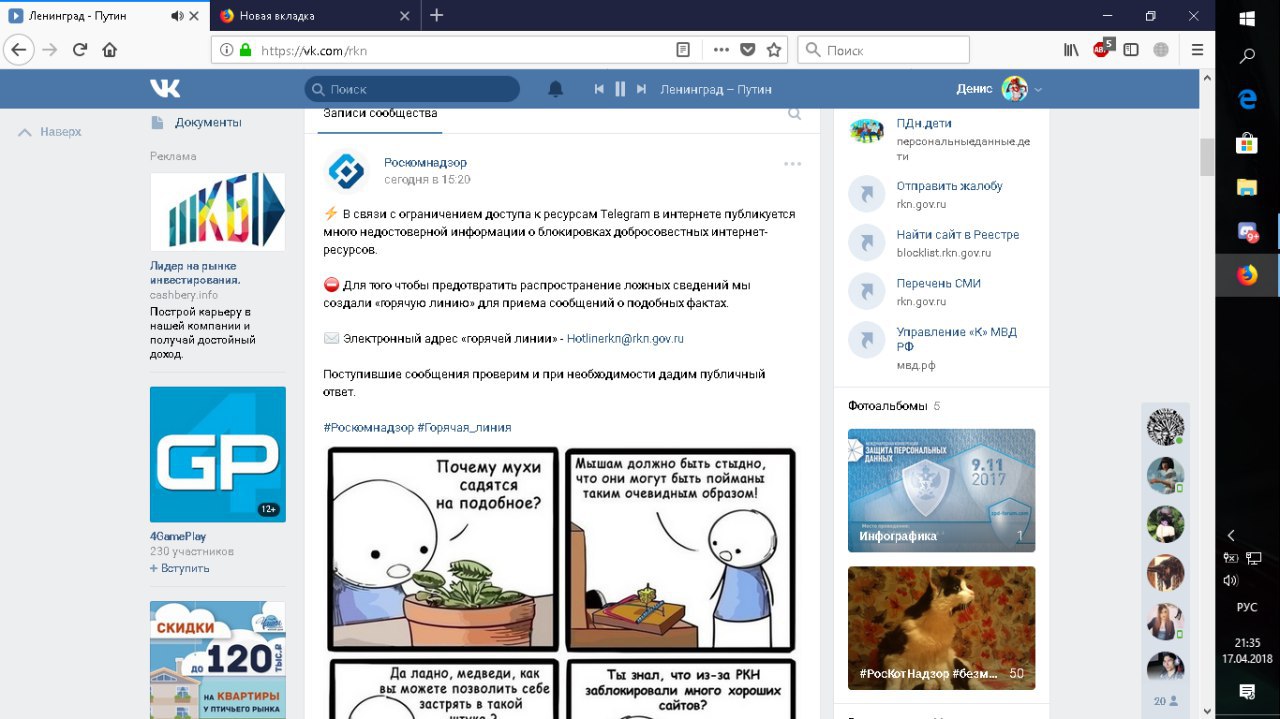The width and height of the screenshot is (1280, 719).
Task: Open the comic image attached to the post
Action: pyautogui.click(x=562, y=582)
